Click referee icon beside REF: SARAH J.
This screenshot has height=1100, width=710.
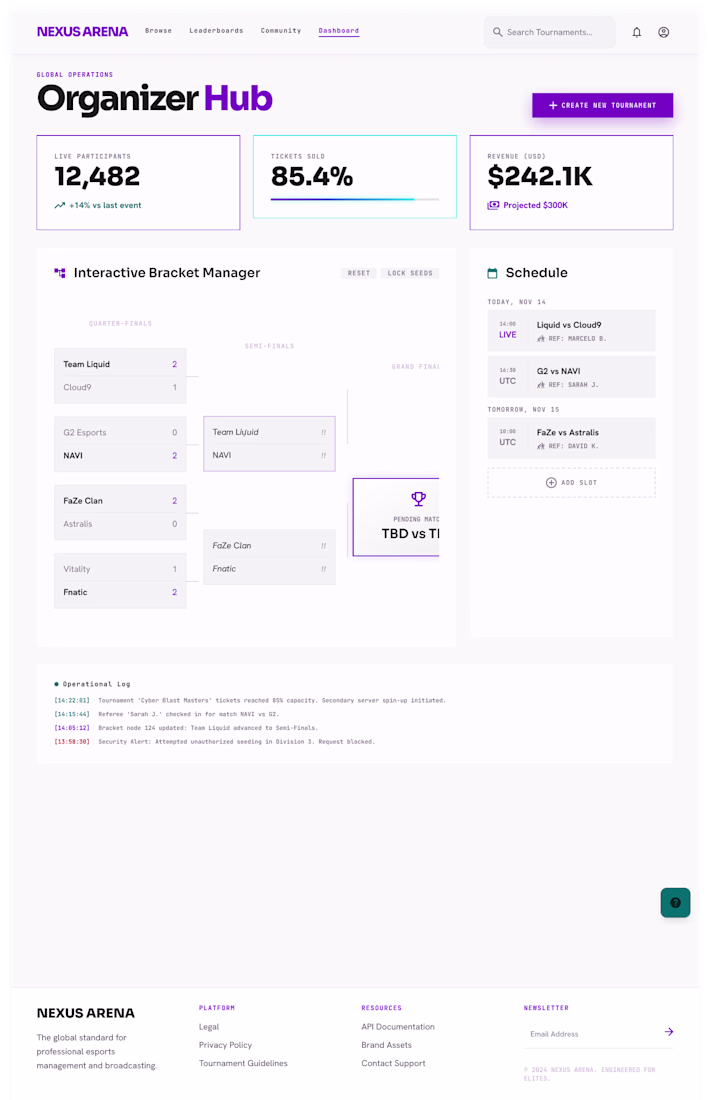coord(541,384)
